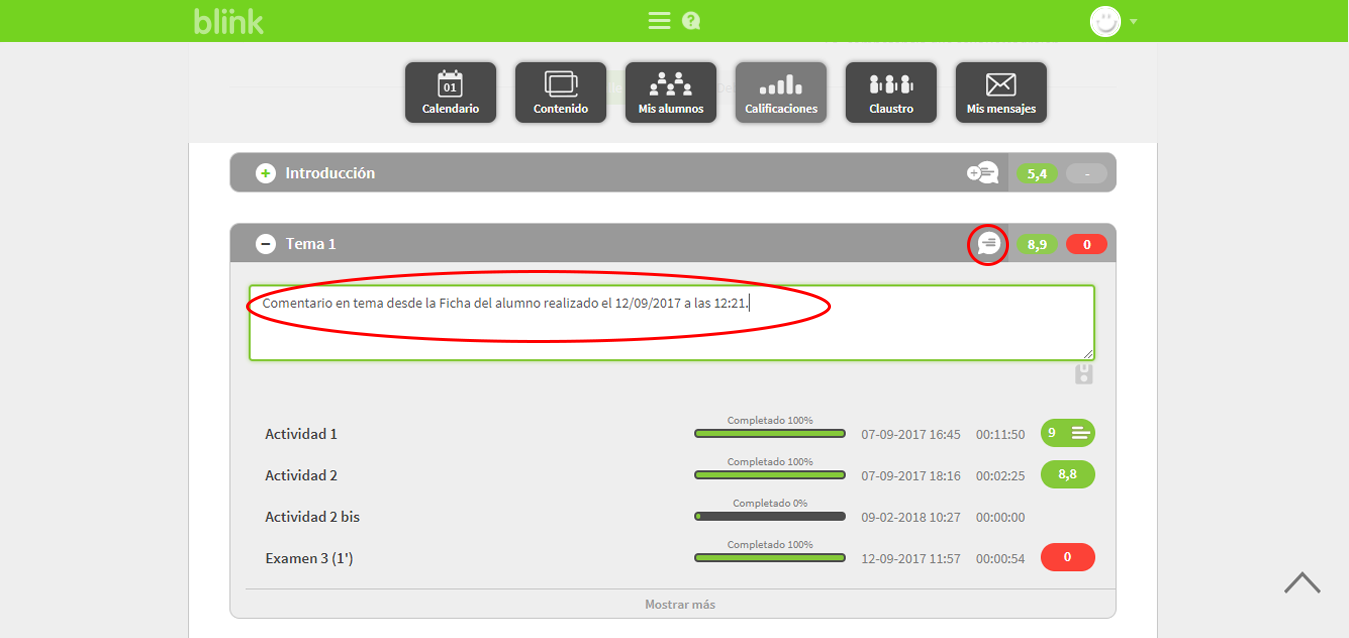The height and width of the screenshot is (638, 1349).
Task: Save comment with the floppy disk icon
Action: (x=1083, y=374)
